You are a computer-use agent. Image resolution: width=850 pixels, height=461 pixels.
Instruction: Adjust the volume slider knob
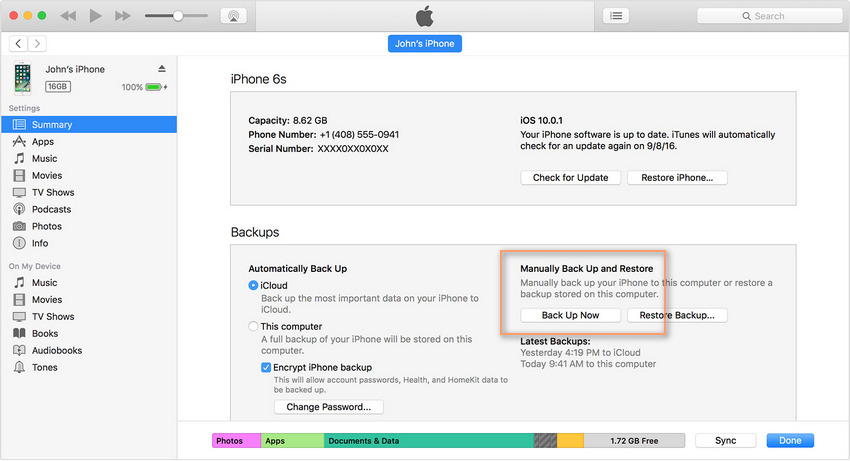coord(178,16)
